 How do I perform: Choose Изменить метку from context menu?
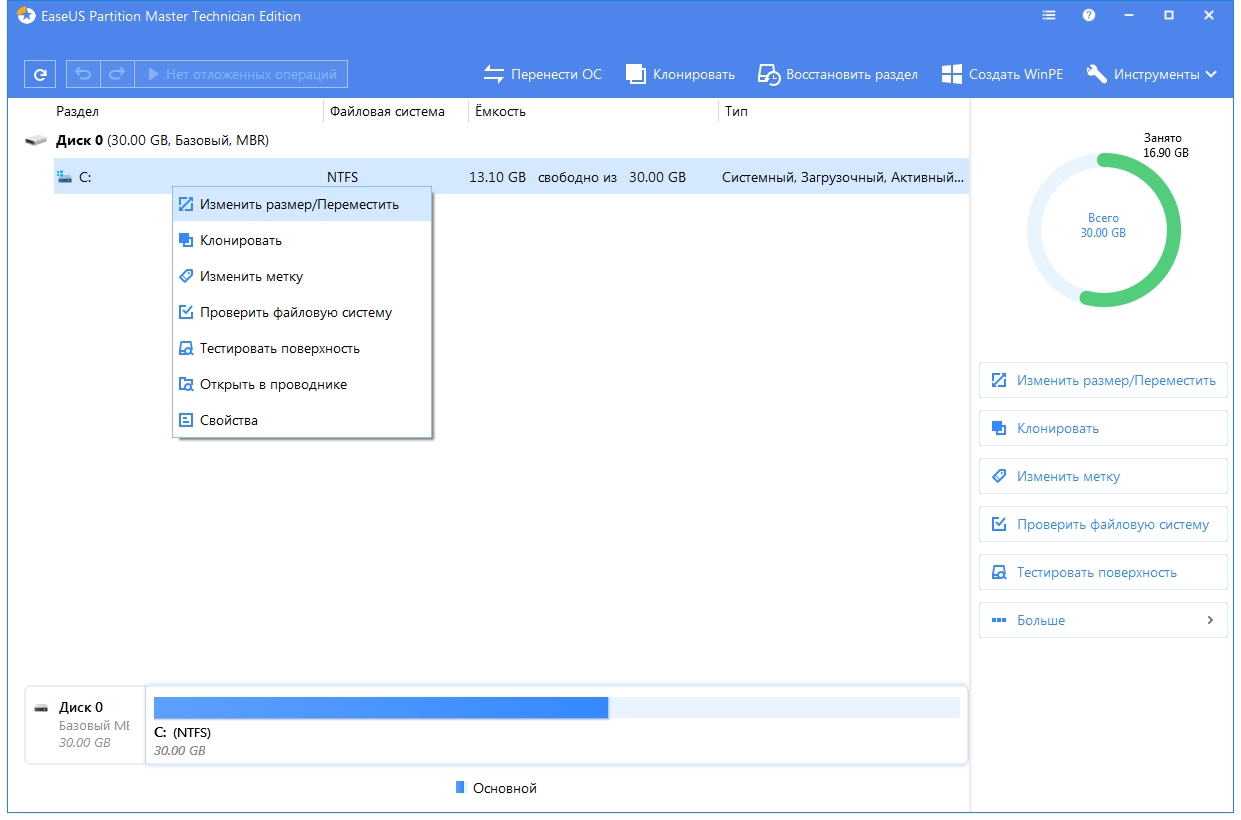(x=251, y=276)
